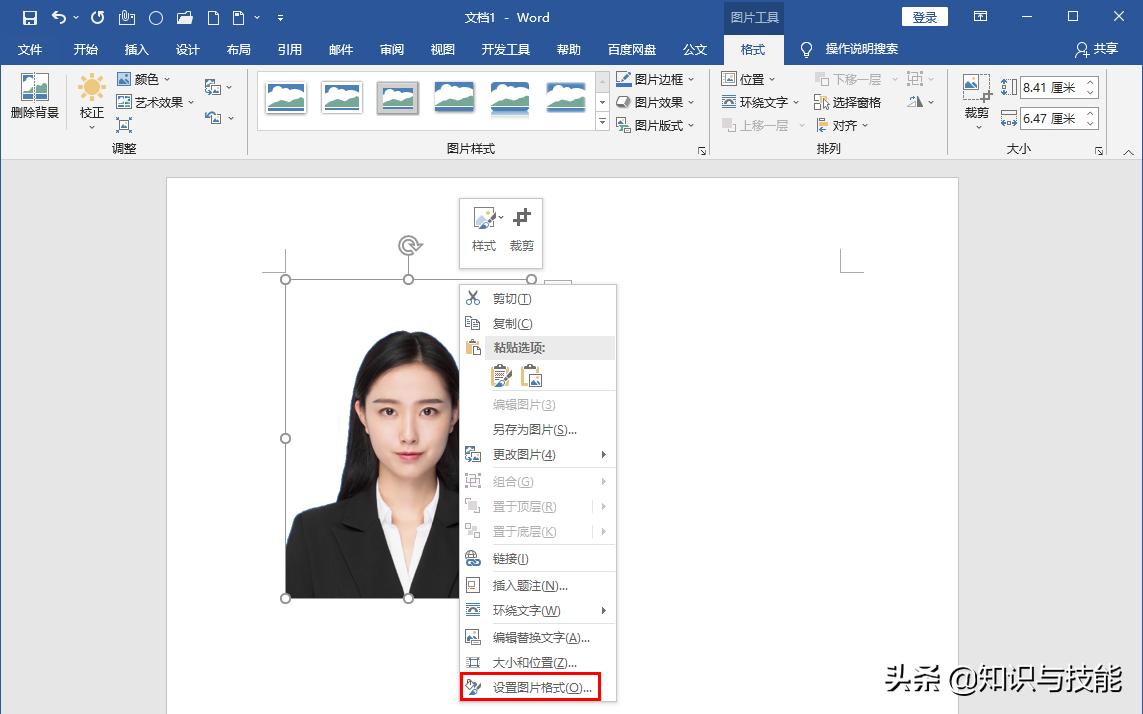Open 图片边框 (Picture Border) options
Screen dimensions: 1143x714
(x=656, y=78)
